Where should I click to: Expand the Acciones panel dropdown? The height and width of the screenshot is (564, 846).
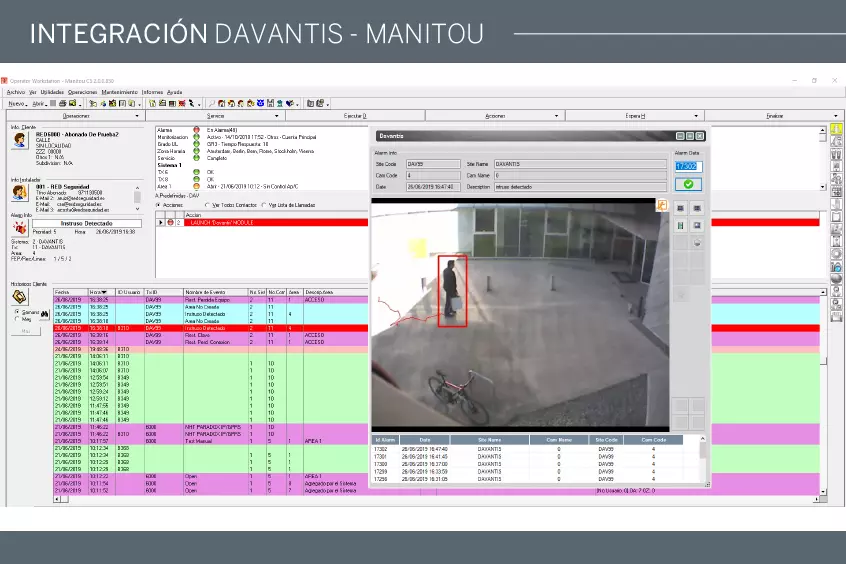tap(556, 116)
